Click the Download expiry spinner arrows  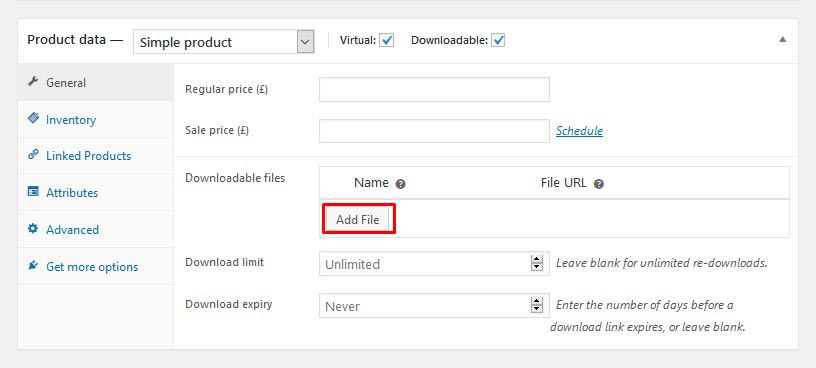pyautogui.click(x=537, y=306)
